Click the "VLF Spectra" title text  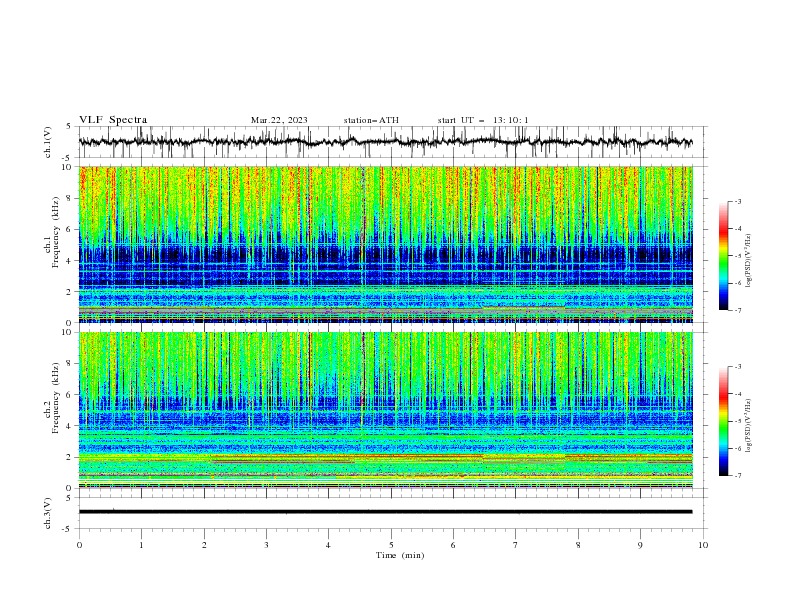click(x=113, y=120)
